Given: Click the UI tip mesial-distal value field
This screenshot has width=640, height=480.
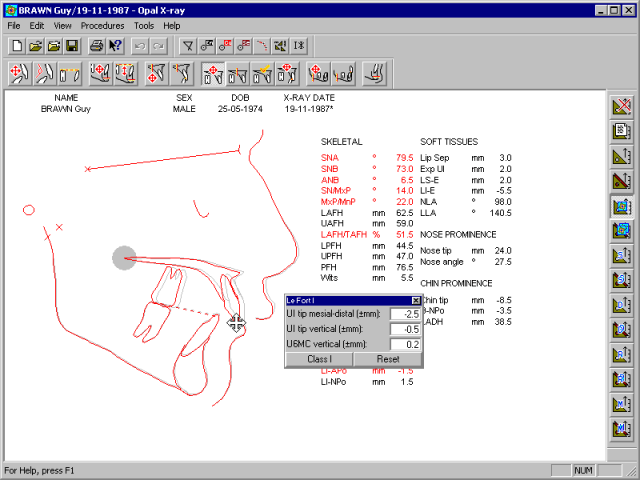Looking at the screenshot, I should [405, 314].
